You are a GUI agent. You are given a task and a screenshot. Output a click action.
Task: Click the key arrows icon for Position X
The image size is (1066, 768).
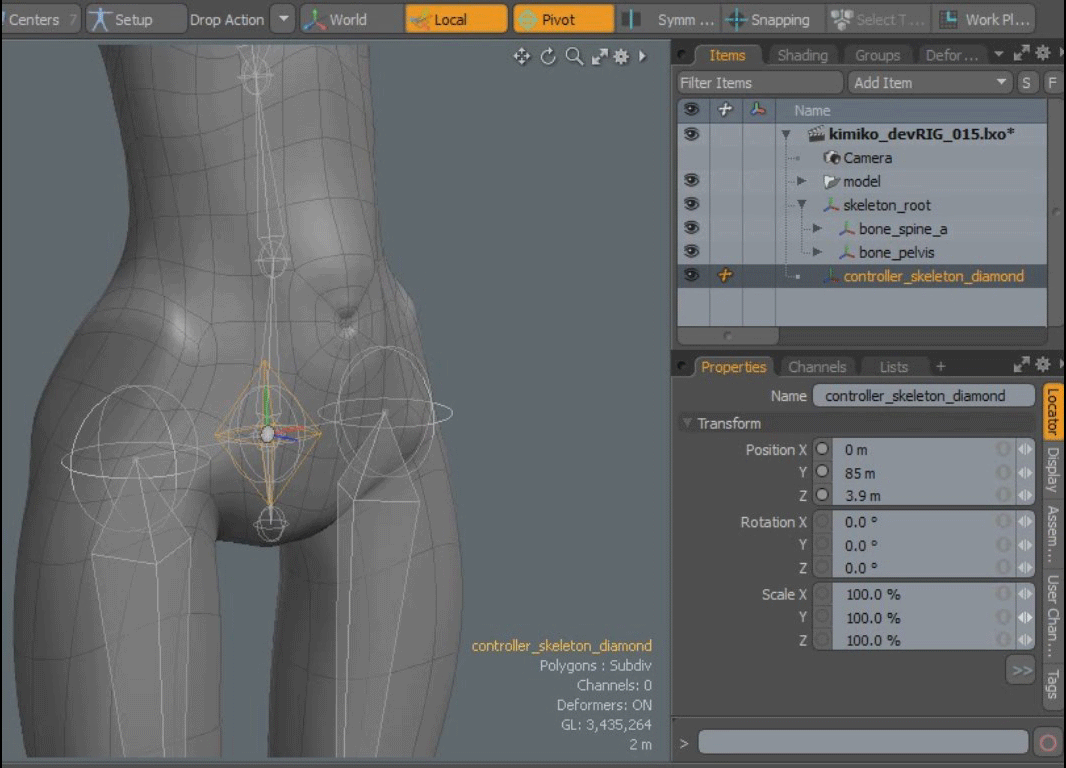1025,449
